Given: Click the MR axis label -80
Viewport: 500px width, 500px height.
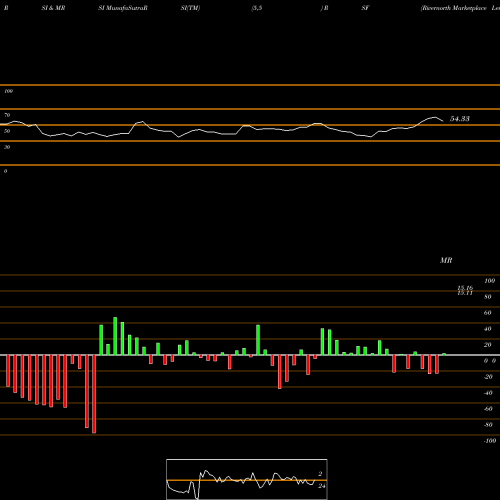Looking at the screenshot, I should (x=488, y=425).
